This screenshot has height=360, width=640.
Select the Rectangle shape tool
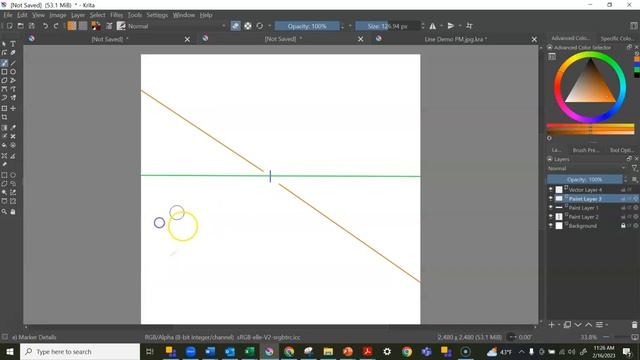click(x=4, y=72)
